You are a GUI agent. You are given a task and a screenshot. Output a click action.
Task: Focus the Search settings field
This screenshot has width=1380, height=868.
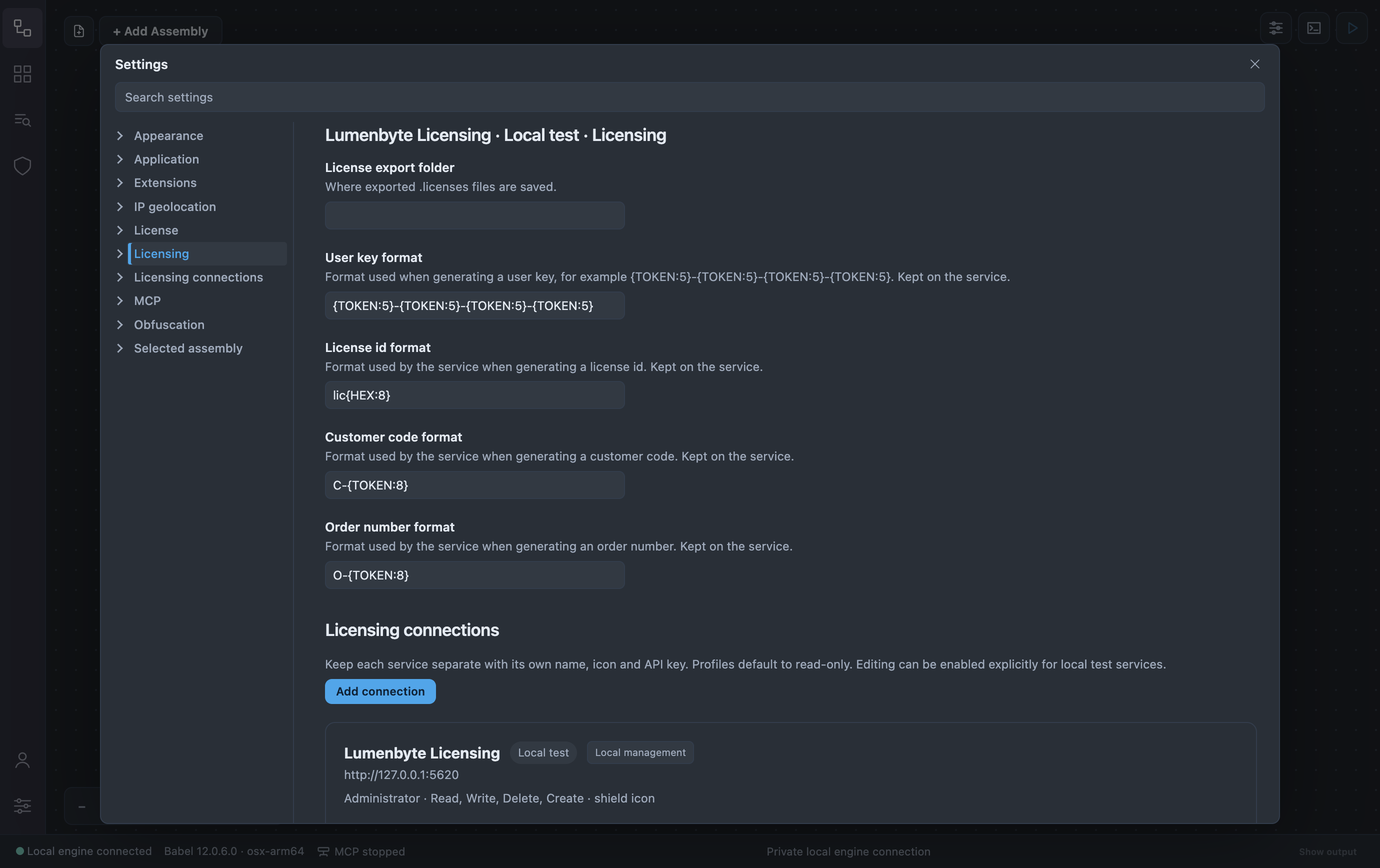689,97
